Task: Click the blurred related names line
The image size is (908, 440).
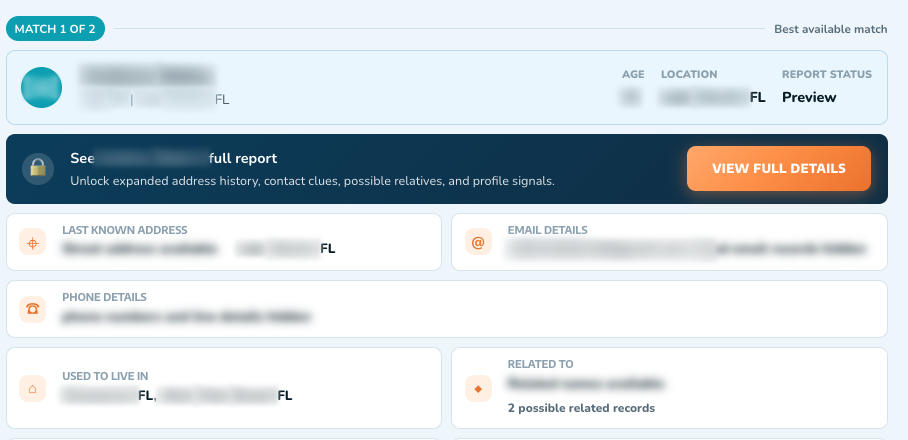Action: tap(586, 383)
